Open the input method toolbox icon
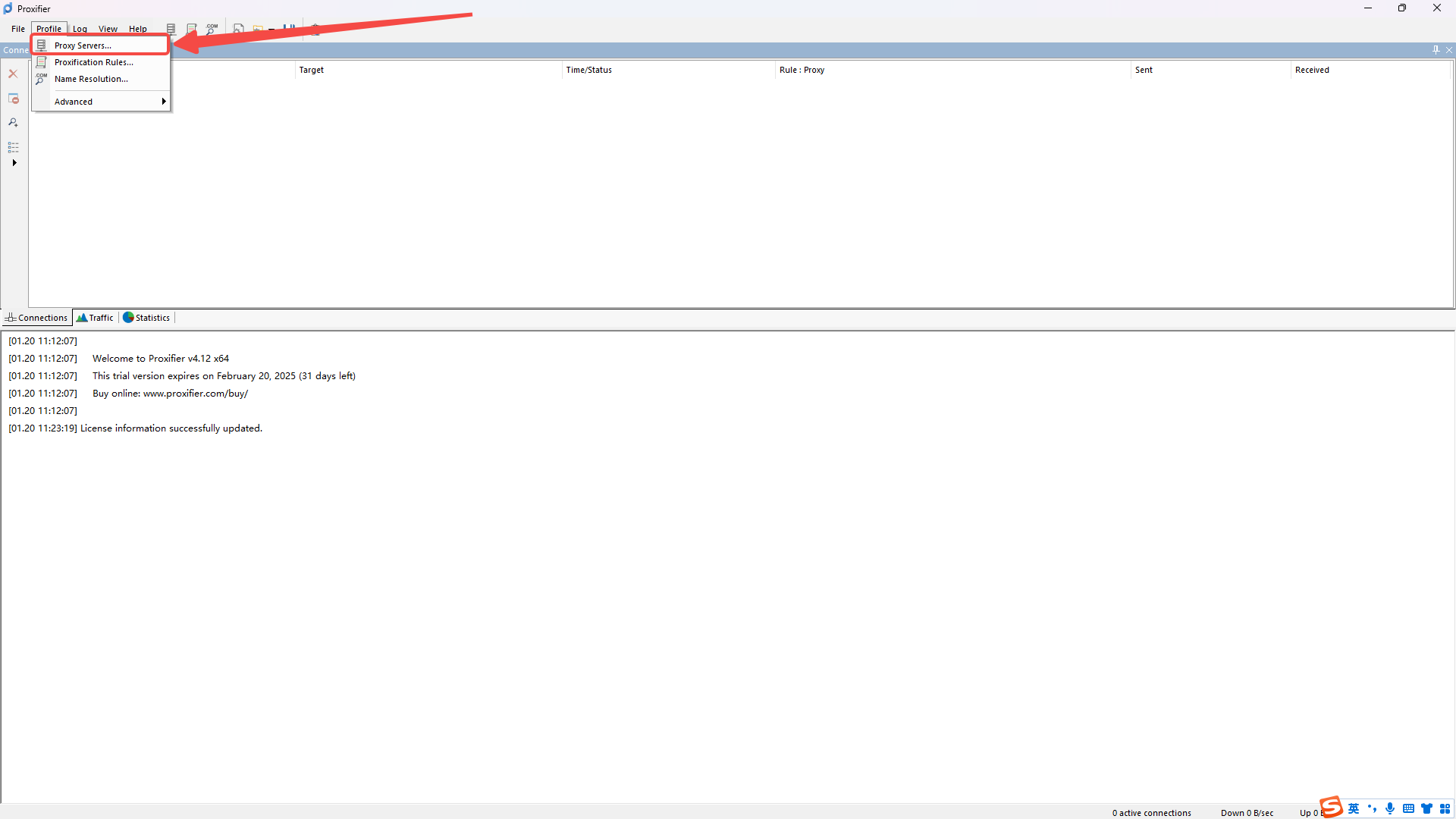Viewport: 1456px width, 819px height. pos(1445,809)
